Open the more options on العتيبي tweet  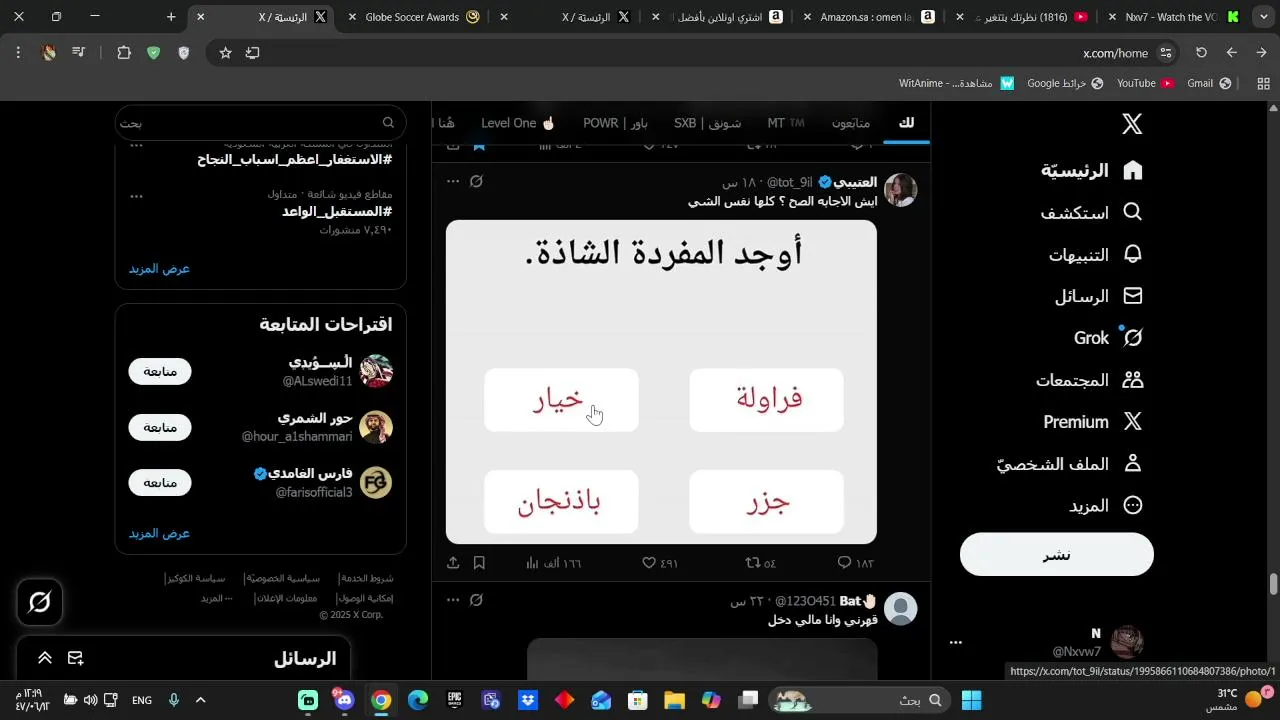pyautogui.click(x=453, y=181)
